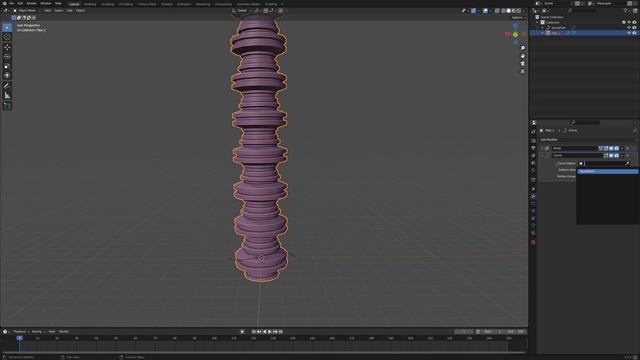Click the Curve modifier name field
Screen dimensions: 640x360
[x=577, y=156]
